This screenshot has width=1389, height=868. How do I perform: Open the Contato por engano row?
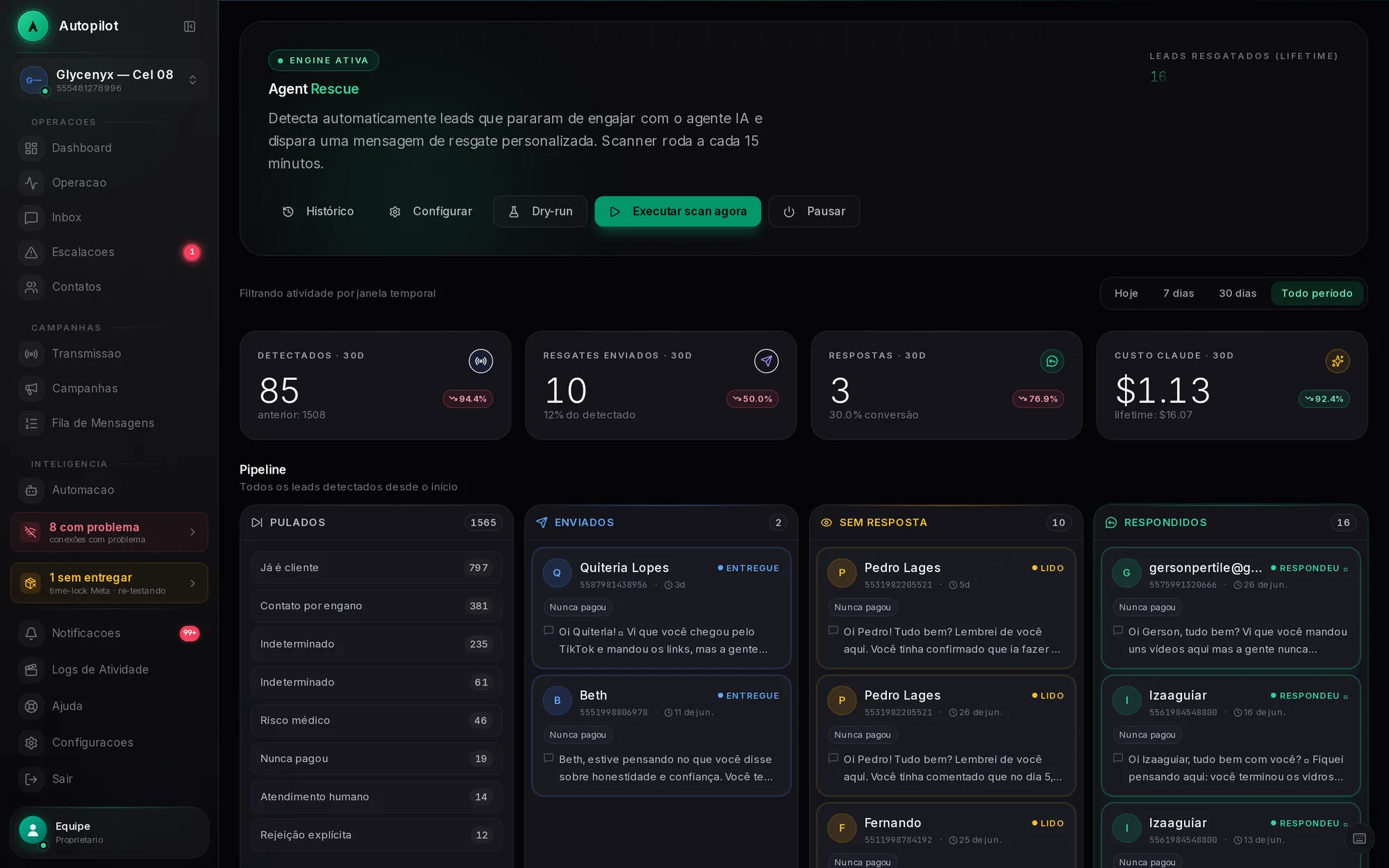[x=376, y=606]
